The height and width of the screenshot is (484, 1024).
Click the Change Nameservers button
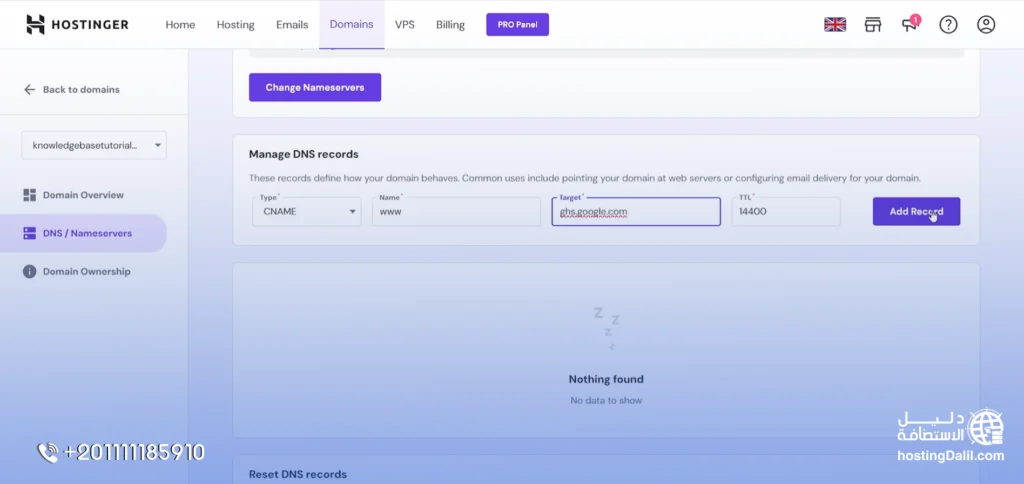(x=314, y=87)
